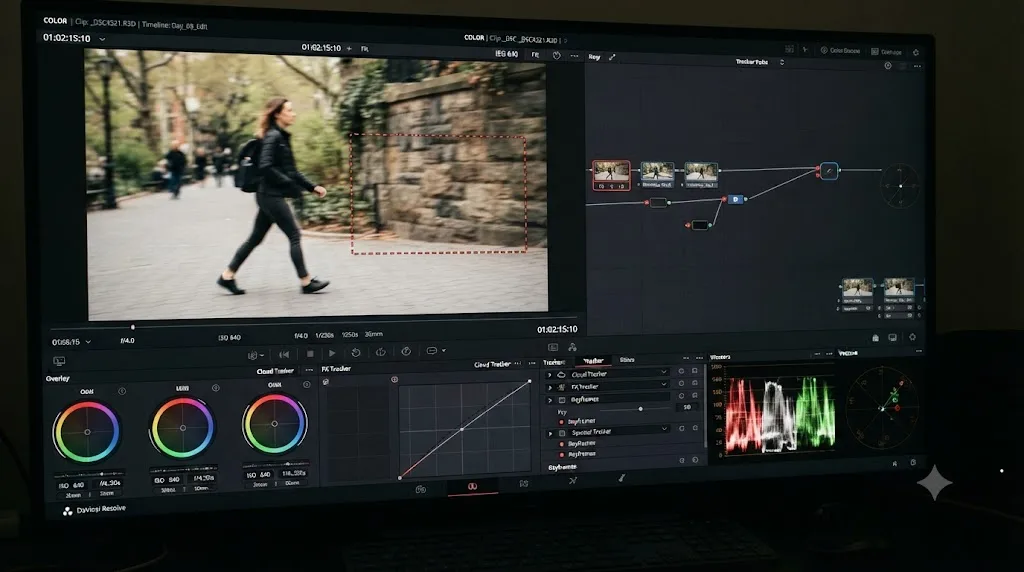The height and width of the screenshot is (572, 1024).
Task: Open the Tracker Pals dropdown stepper
Action: 782,62
